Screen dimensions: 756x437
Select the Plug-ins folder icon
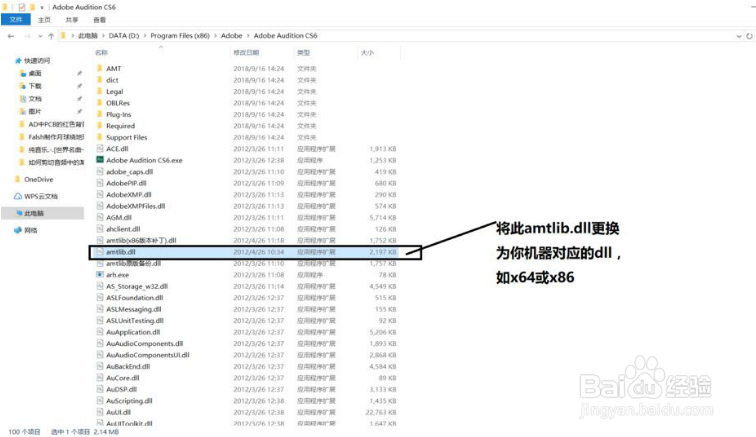(100, 114)
